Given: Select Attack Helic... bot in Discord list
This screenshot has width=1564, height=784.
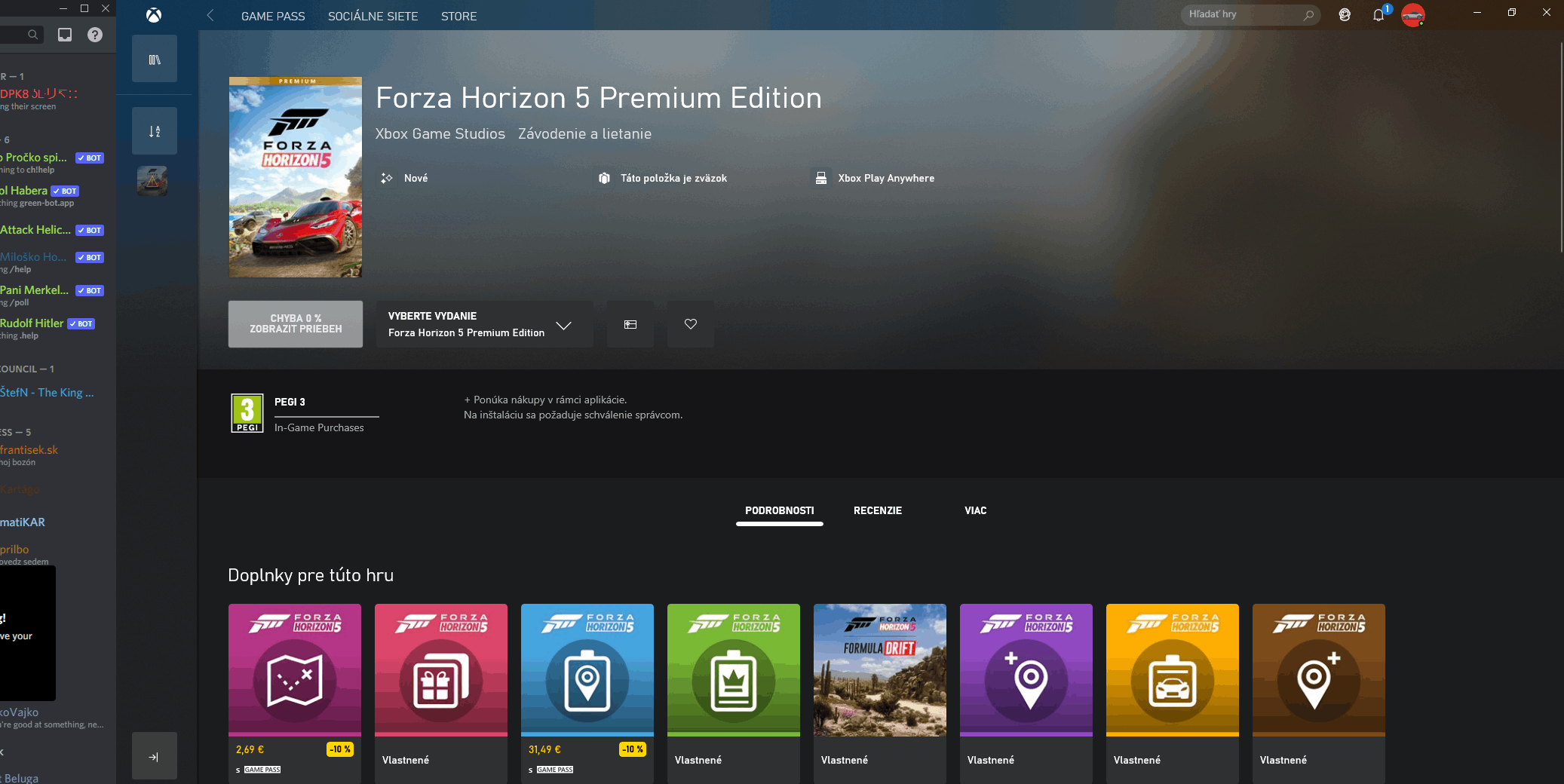Looking at the screenshot, I should click(x=53, y=230).
